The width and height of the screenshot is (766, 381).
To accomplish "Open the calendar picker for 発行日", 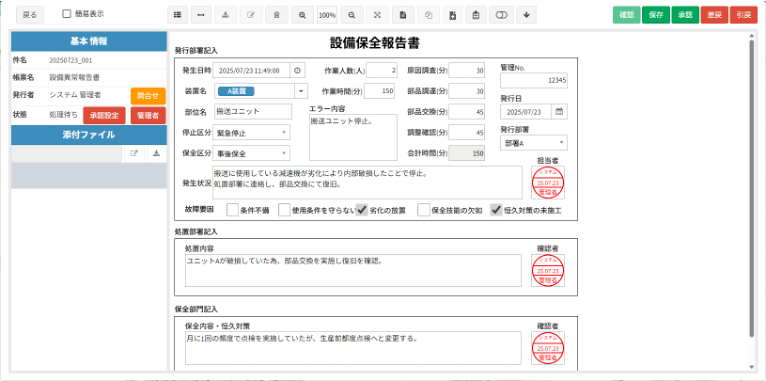I will pyautogui.click(x=559, y=111).
